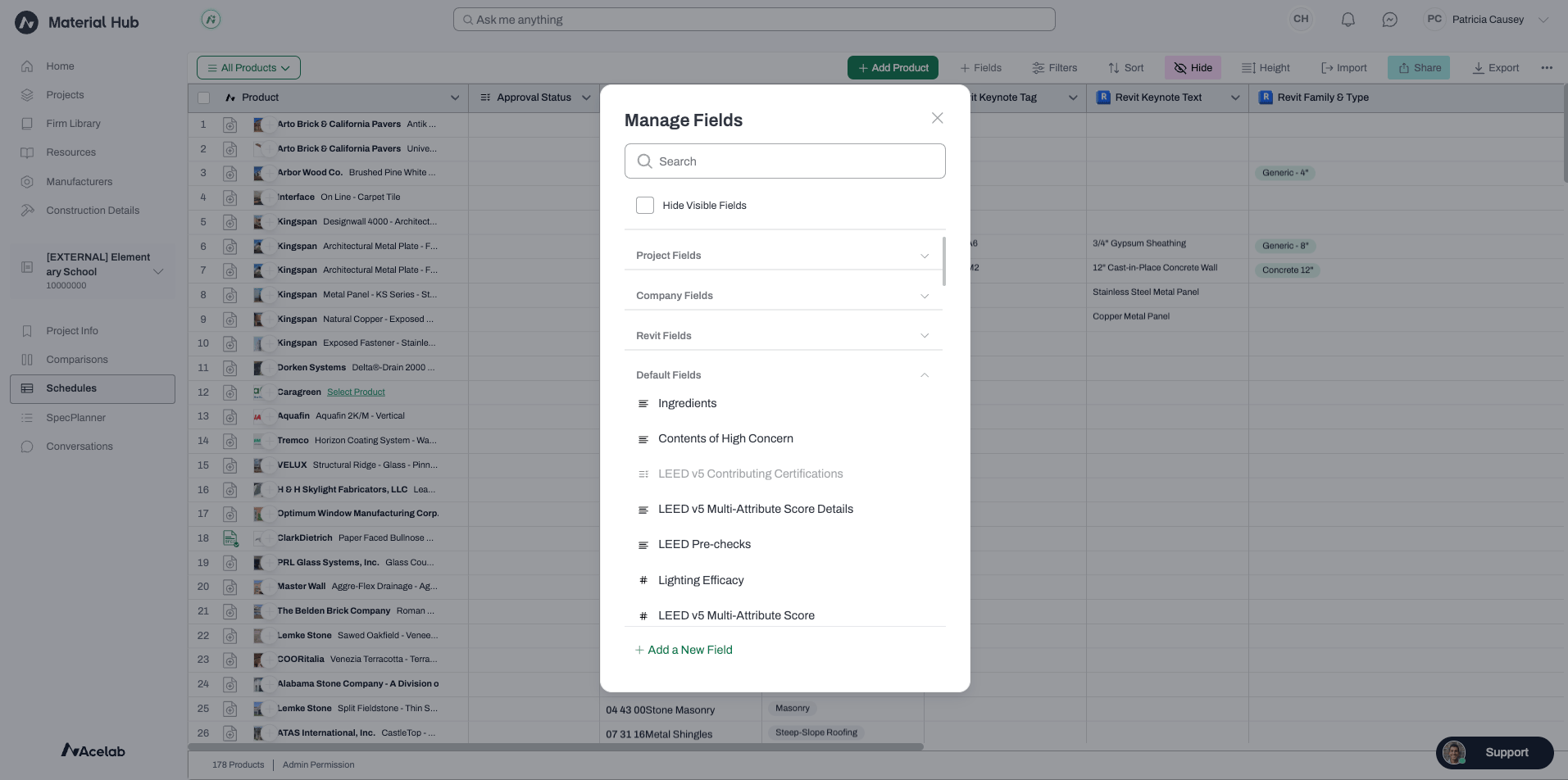Viewport: 1568px width, 780px height.
Task: Expand the Revit Fields section
Action: [x=784, y=336]
